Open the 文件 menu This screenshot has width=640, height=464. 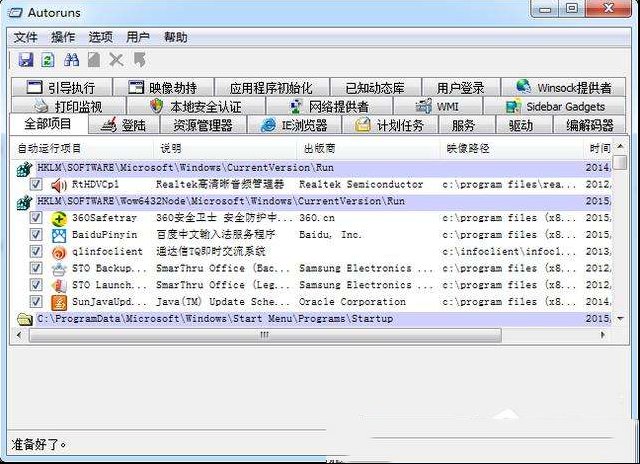pyautogui.click(x=25, y=38)
